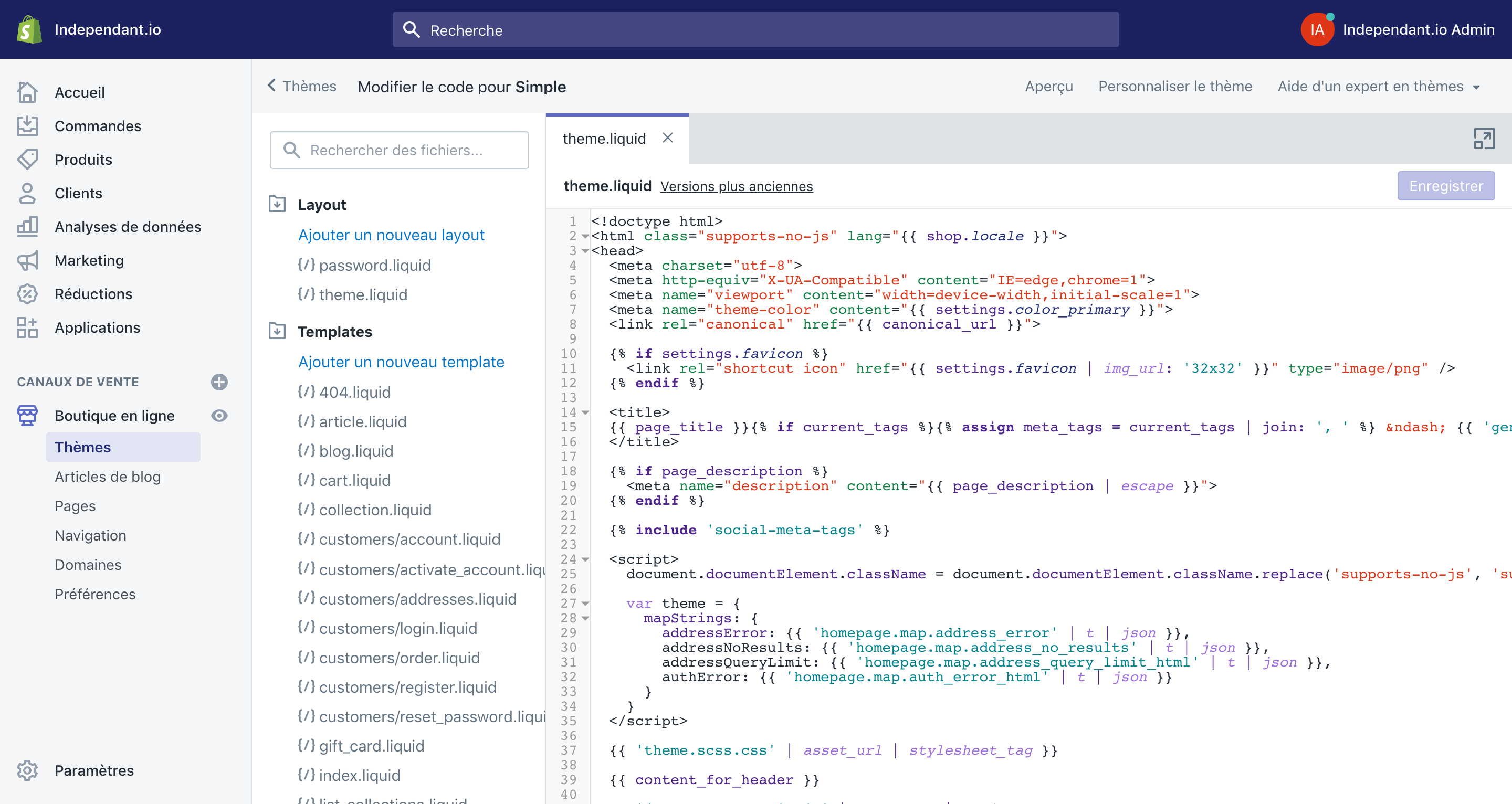The width and height of the screenshot is (1512, 804).
Task: Open Versions plus anciennes link
Action: point(736,186)
